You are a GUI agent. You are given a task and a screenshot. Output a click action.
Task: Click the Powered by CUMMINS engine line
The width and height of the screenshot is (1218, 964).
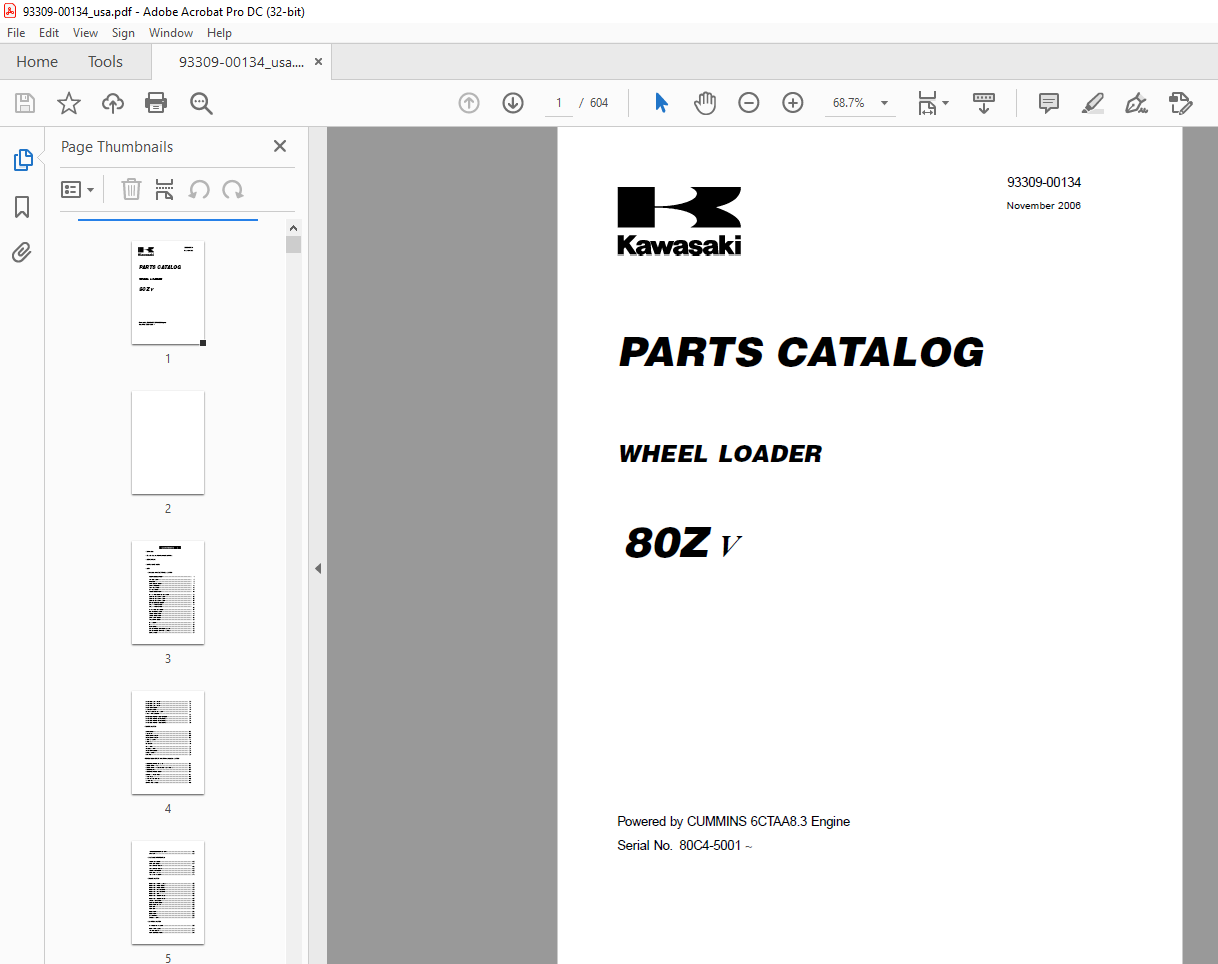[x=733, y=822]
